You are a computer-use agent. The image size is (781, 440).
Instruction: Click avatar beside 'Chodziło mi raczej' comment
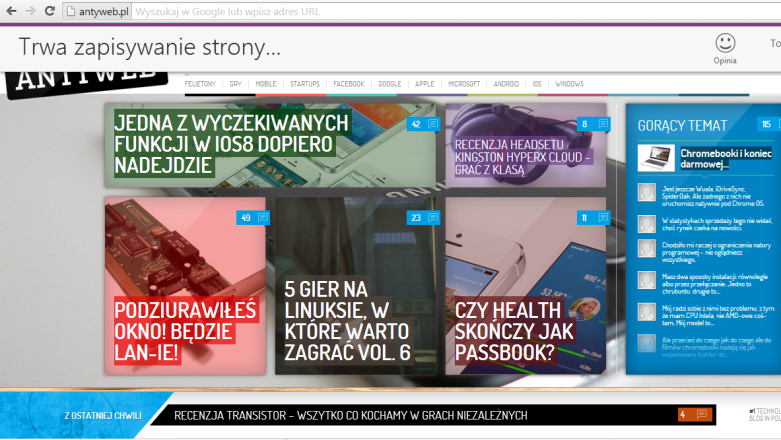tap(647, 249)
